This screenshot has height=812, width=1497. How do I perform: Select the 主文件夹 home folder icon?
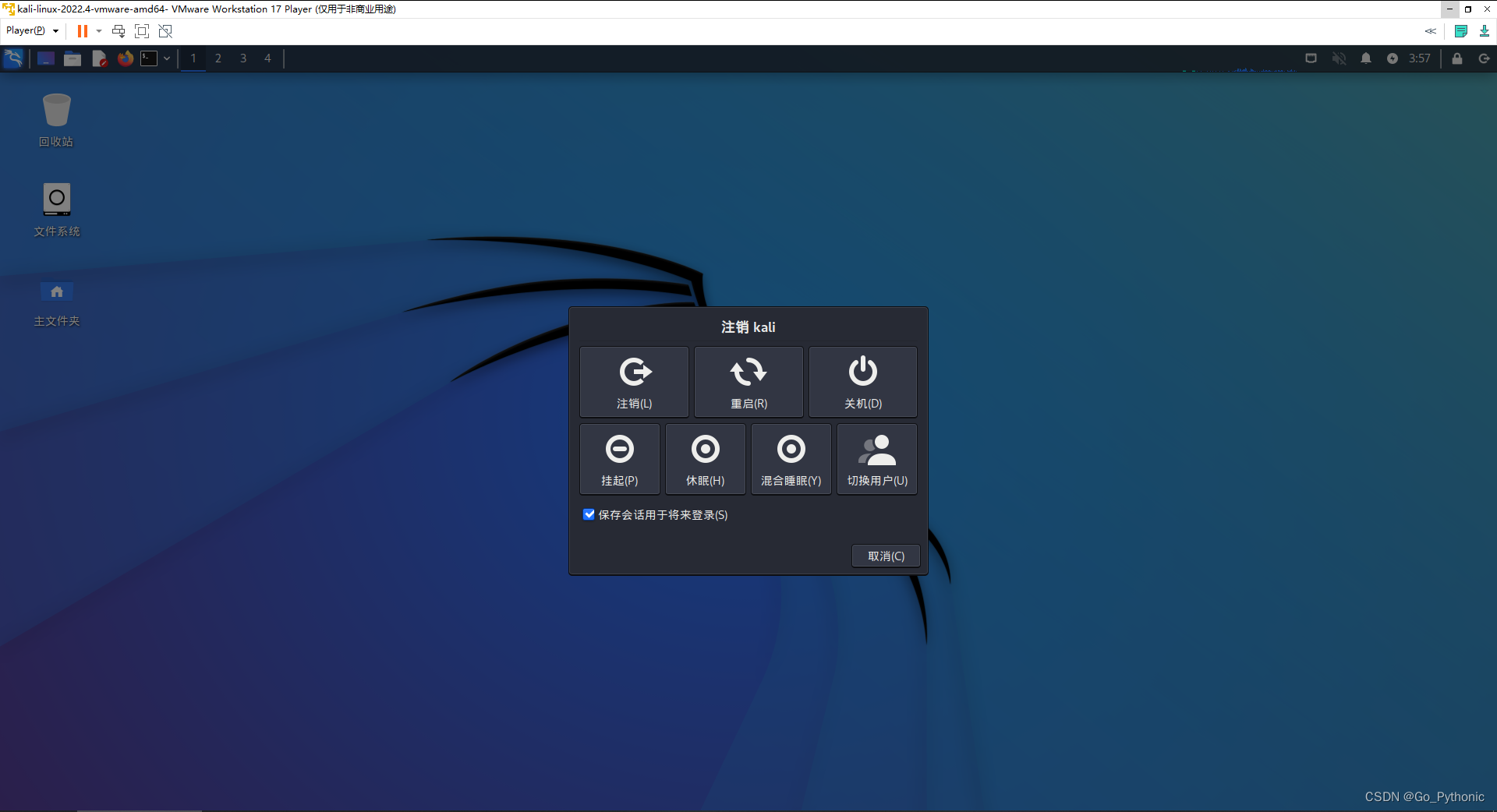click(x=56, y=304)
